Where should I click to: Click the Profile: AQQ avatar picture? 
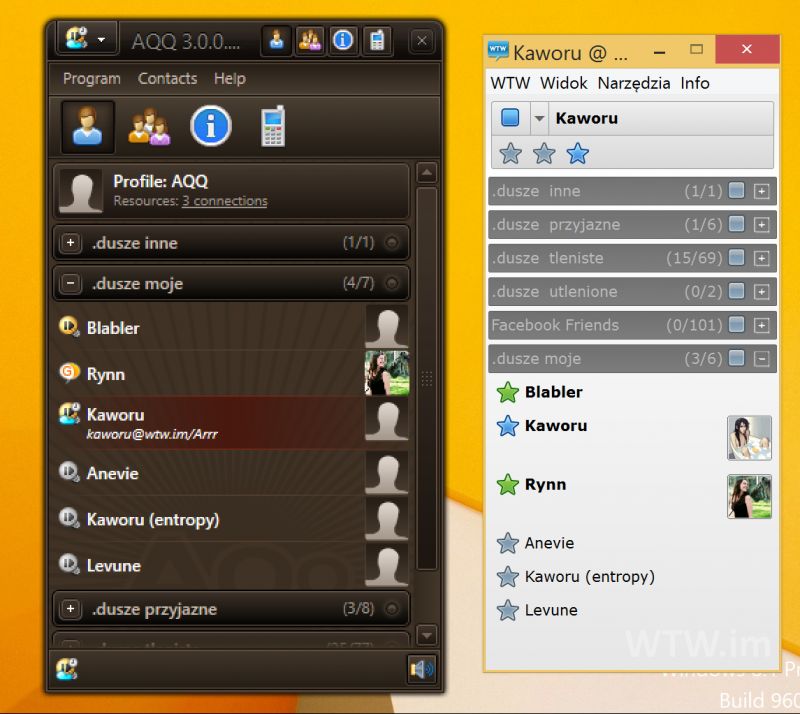click(81, 191)
